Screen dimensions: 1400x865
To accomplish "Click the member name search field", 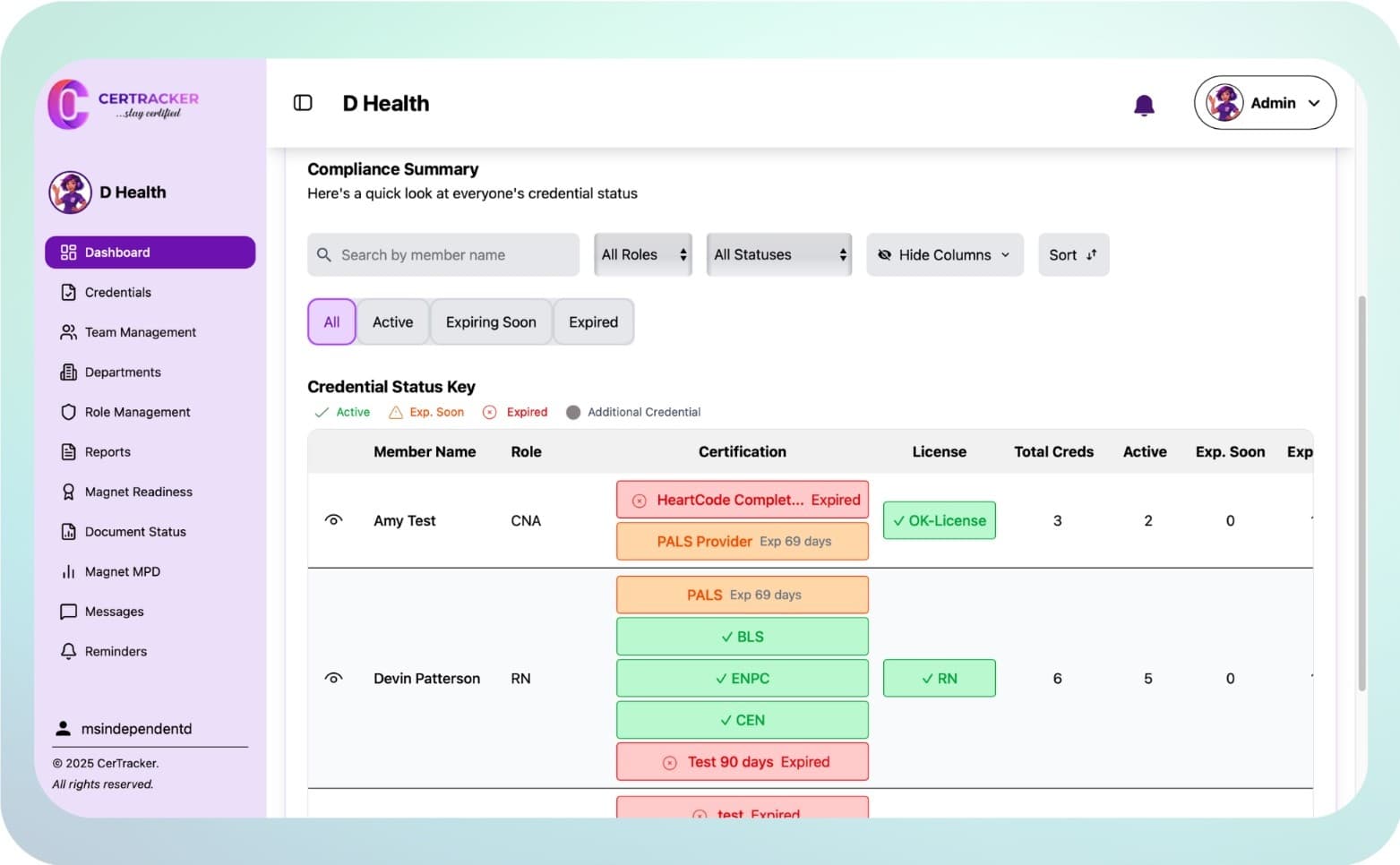I will (442, 254).
